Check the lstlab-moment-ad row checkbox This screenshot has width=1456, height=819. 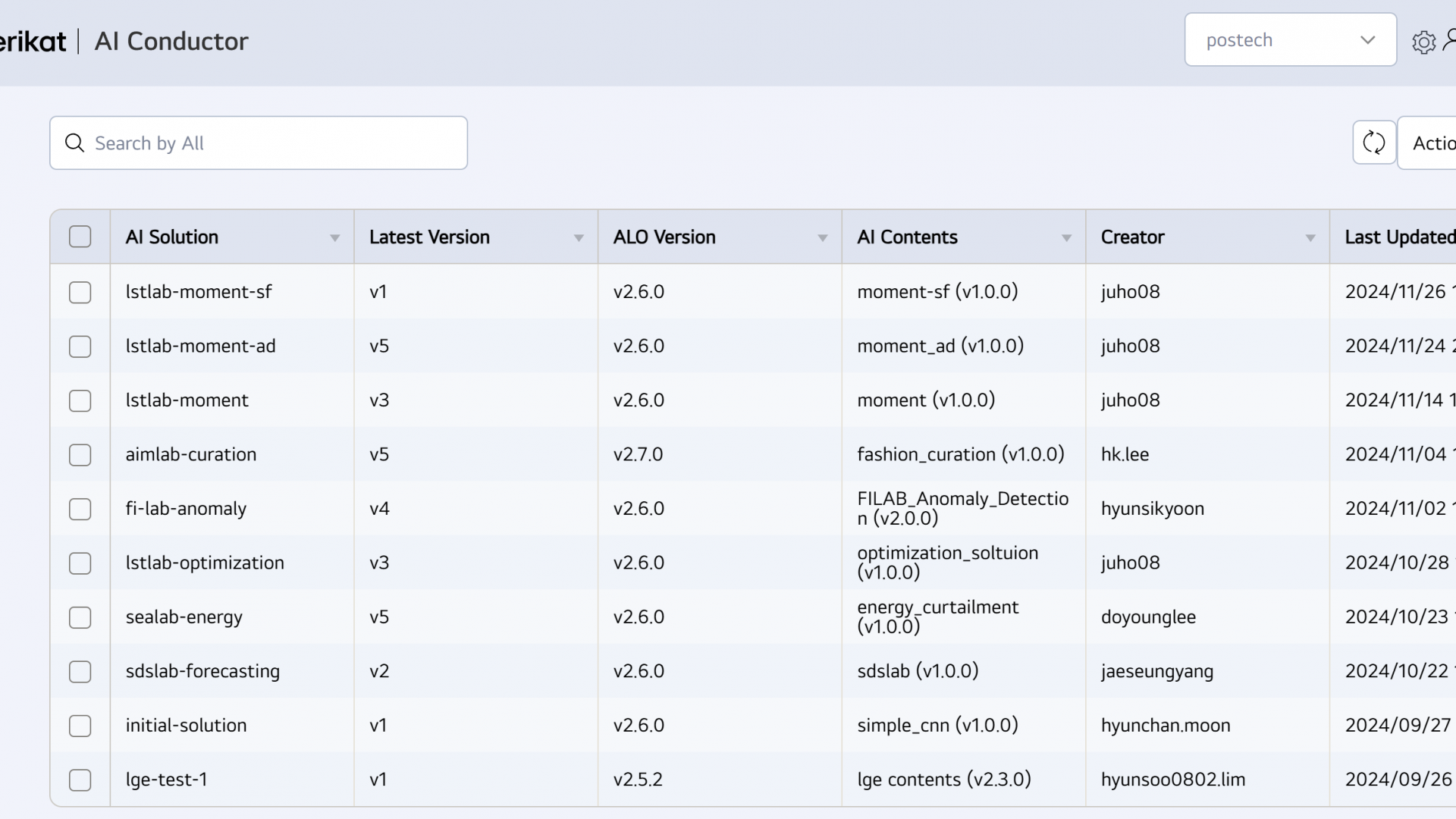pyautogui.click(x=80, y=346)
